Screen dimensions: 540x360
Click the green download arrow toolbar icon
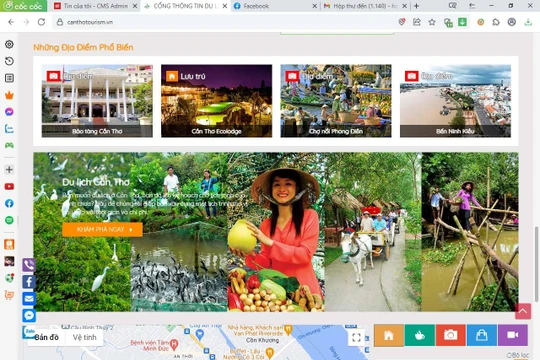(x=462, y=22)
